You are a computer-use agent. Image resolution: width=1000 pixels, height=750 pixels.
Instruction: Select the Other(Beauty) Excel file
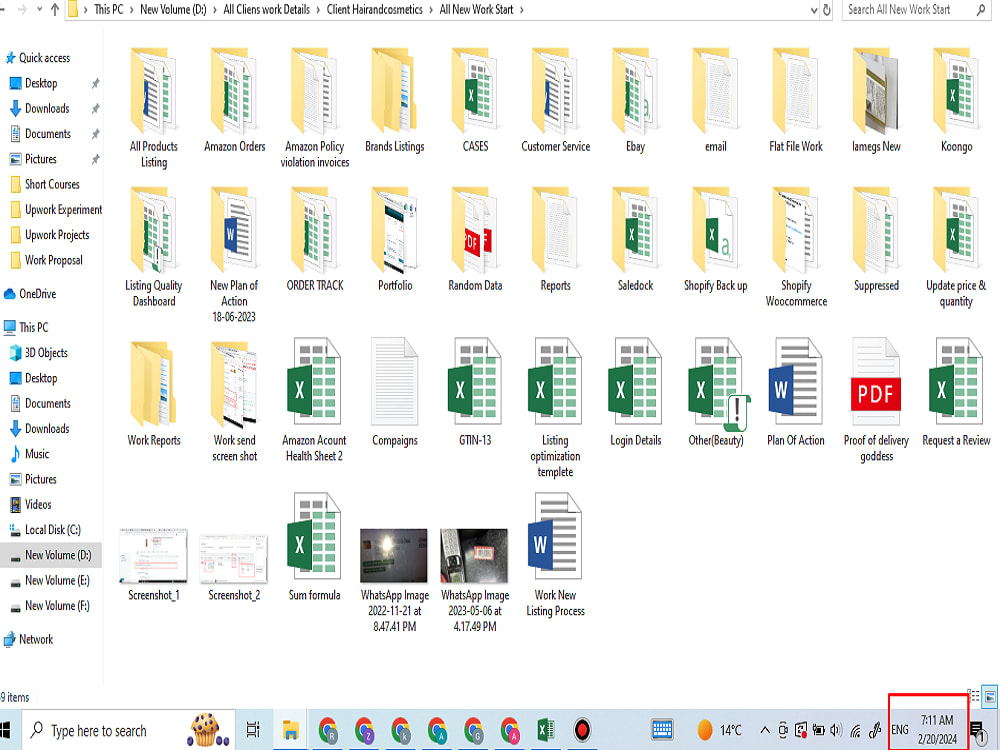coord(716,393)
